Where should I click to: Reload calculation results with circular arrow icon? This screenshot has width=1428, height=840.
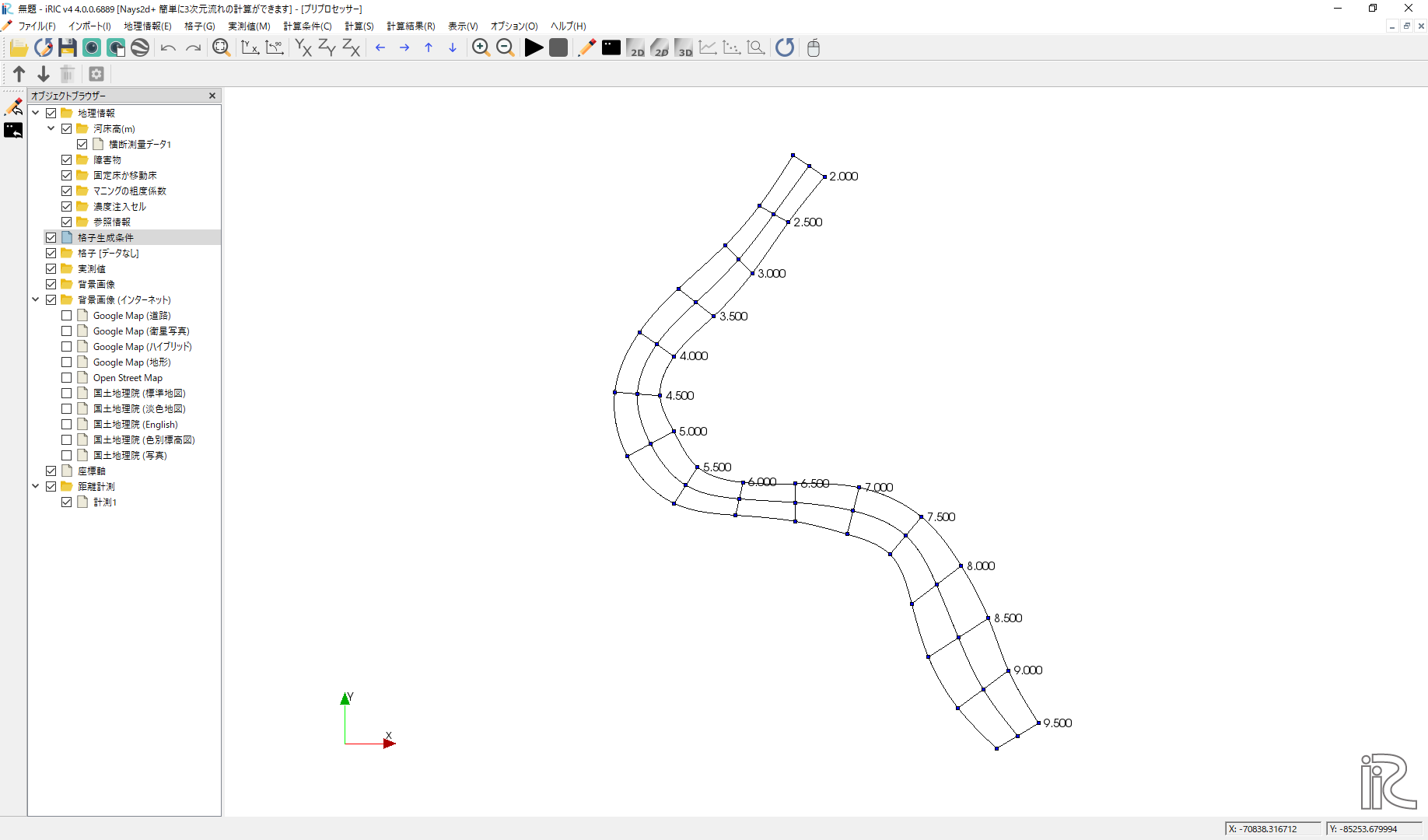pos(786,48)
